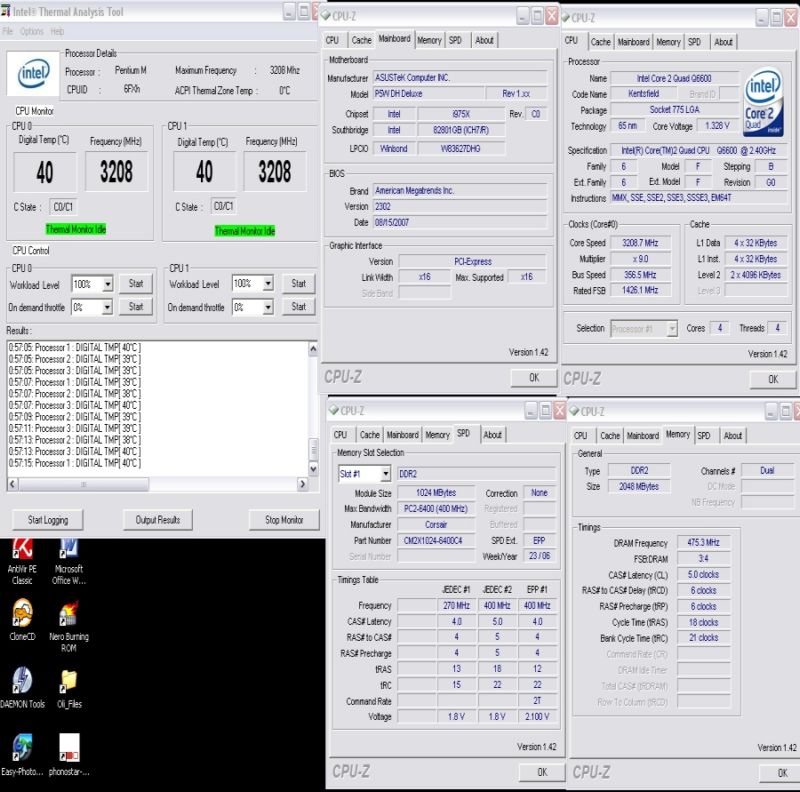This screenshot has height=792, width=800.
Task: Open the Oli_Files folder icon
Action: click(x=69, y=689)
